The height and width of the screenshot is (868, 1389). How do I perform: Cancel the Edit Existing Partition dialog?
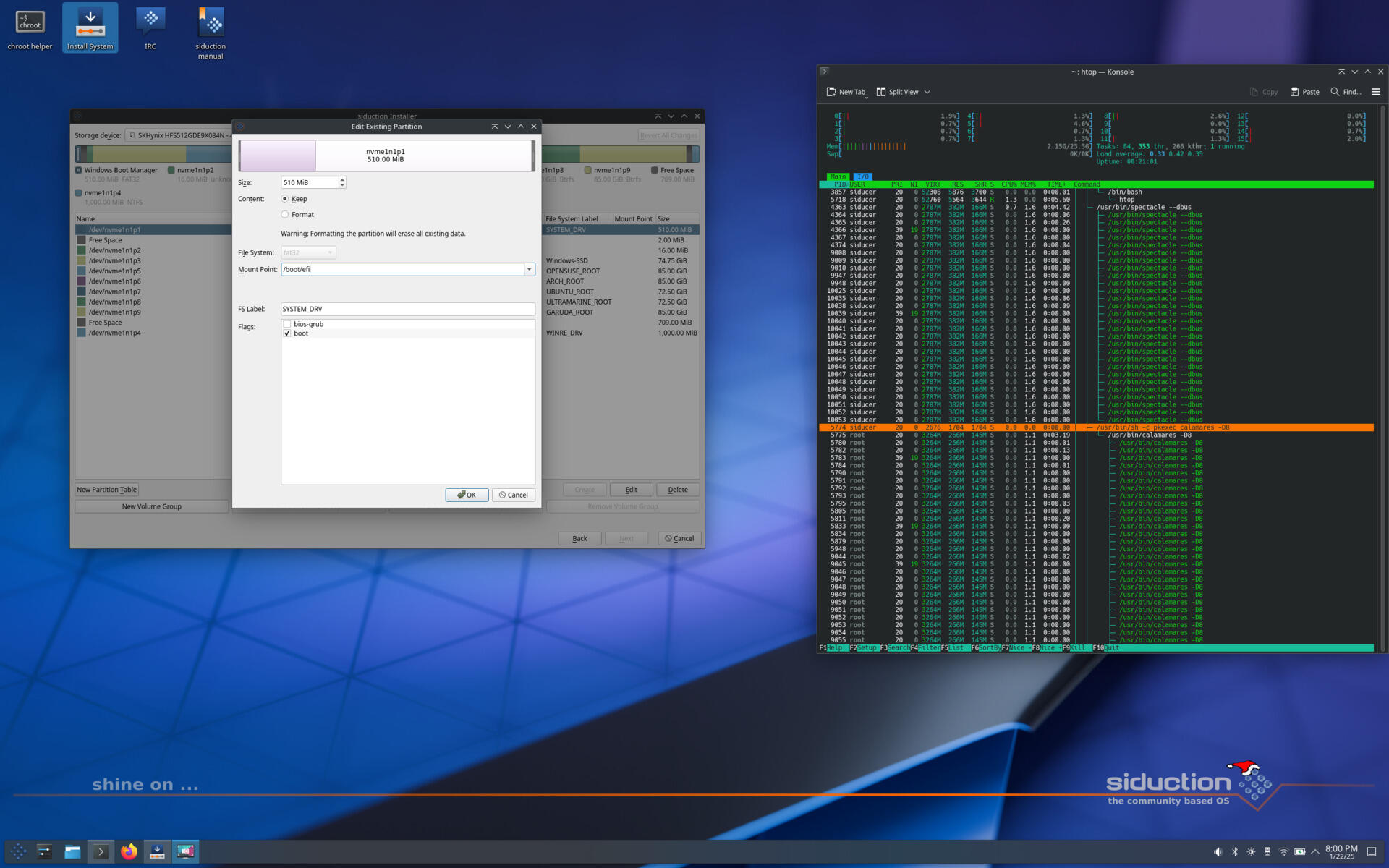coord(514,495)
